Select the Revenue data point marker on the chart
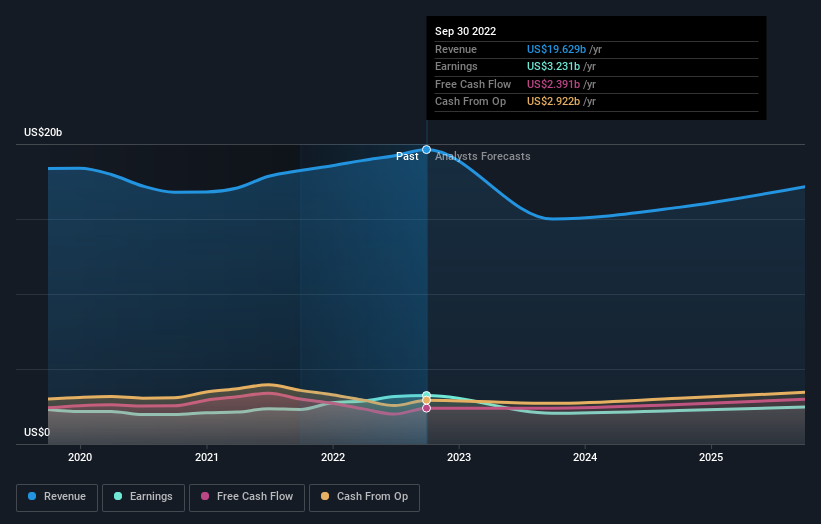Screen dimensions: 821x524 click(x=427, y=150)
